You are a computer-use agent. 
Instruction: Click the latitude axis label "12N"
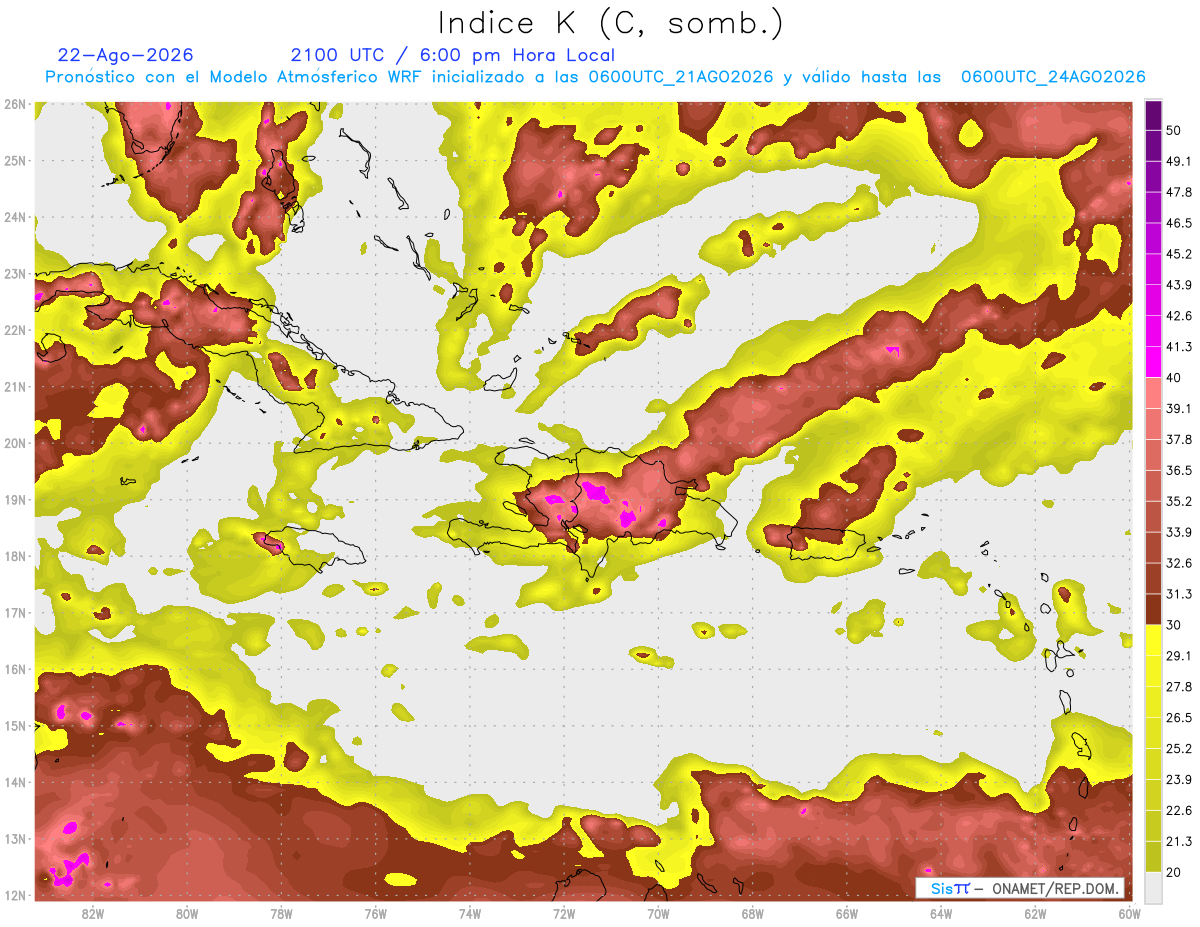pos(15,895)
